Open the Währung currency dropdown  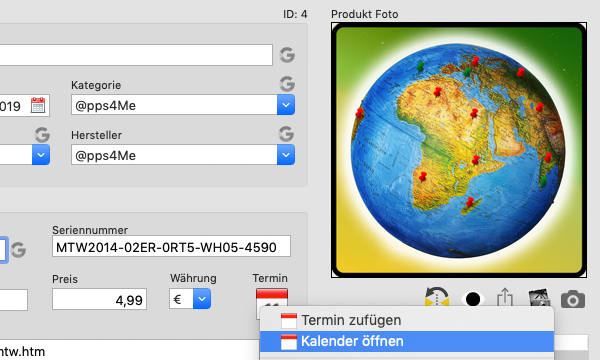[x=202, y=299]
